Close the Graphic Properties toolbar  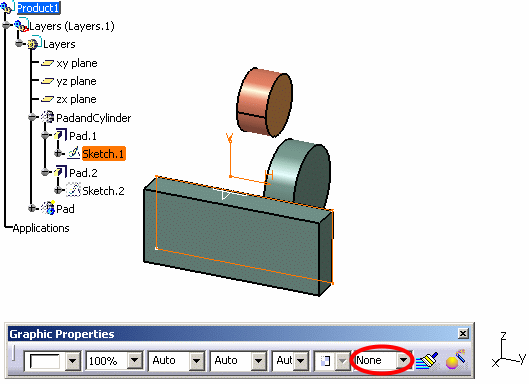point(463,334)
